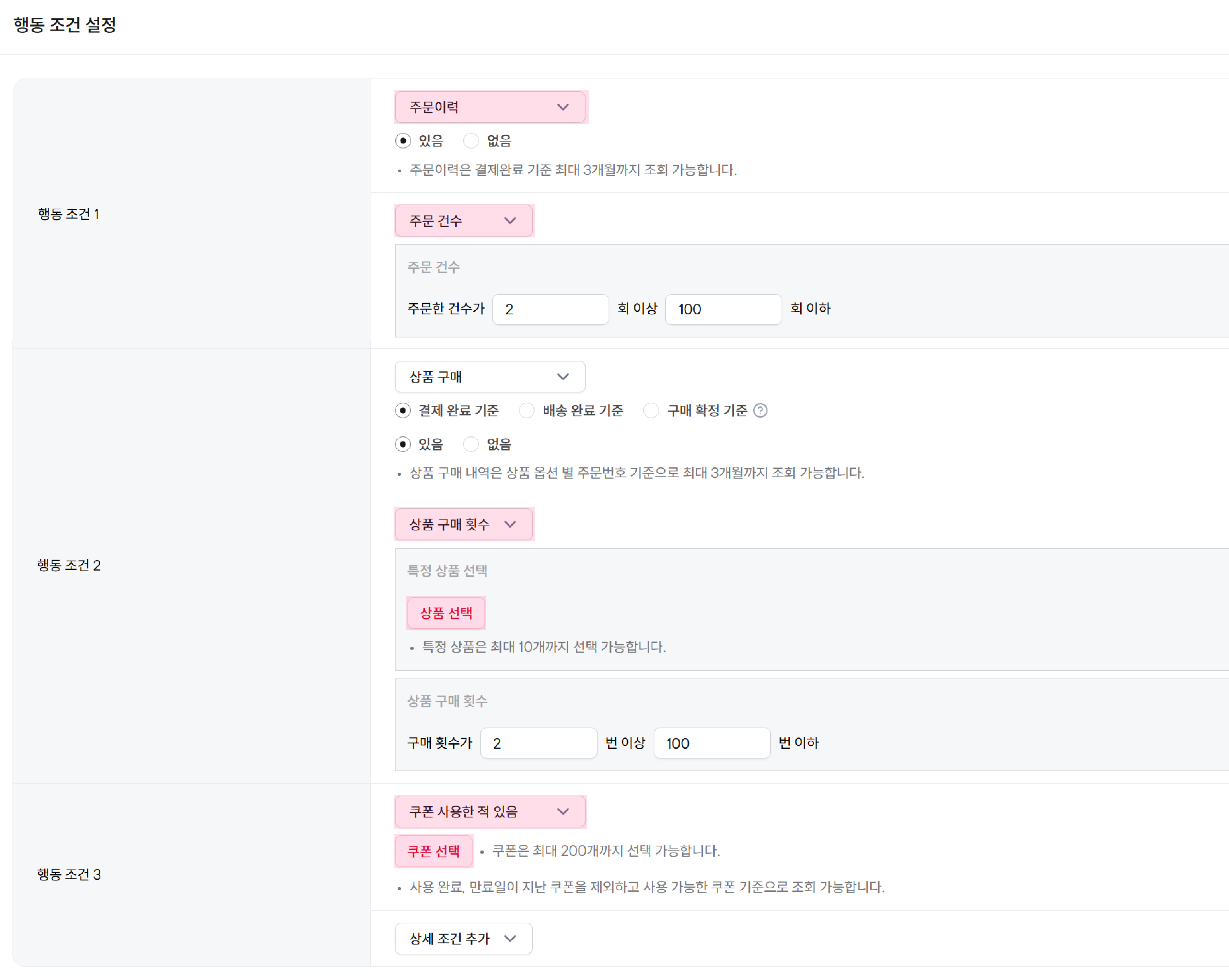Open the 상품 구매 dropdown in 행동 조건 2

point(489,376)
